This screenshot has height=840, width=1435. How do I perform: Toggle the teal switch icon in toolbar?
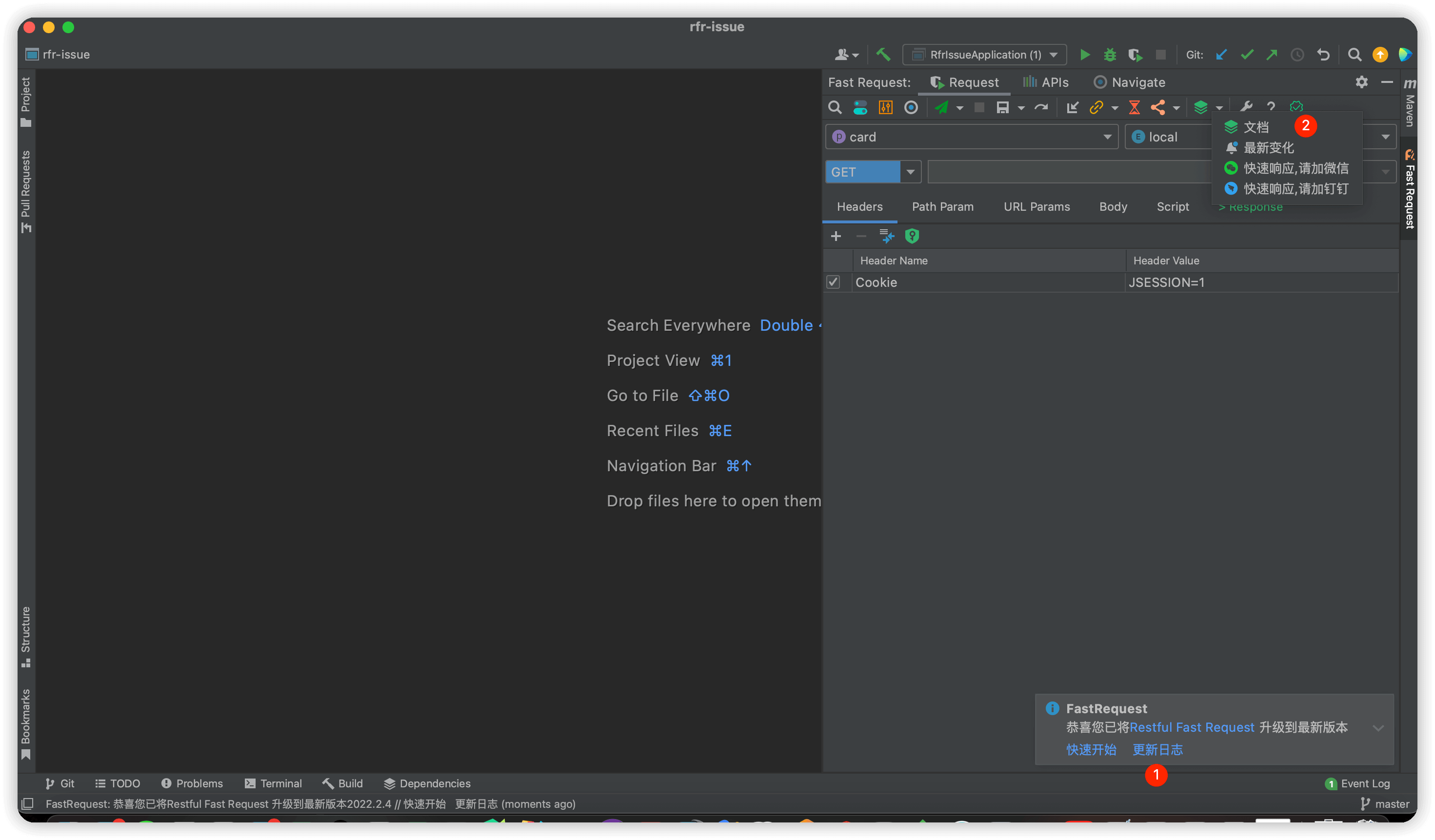(x=860, y=107)
